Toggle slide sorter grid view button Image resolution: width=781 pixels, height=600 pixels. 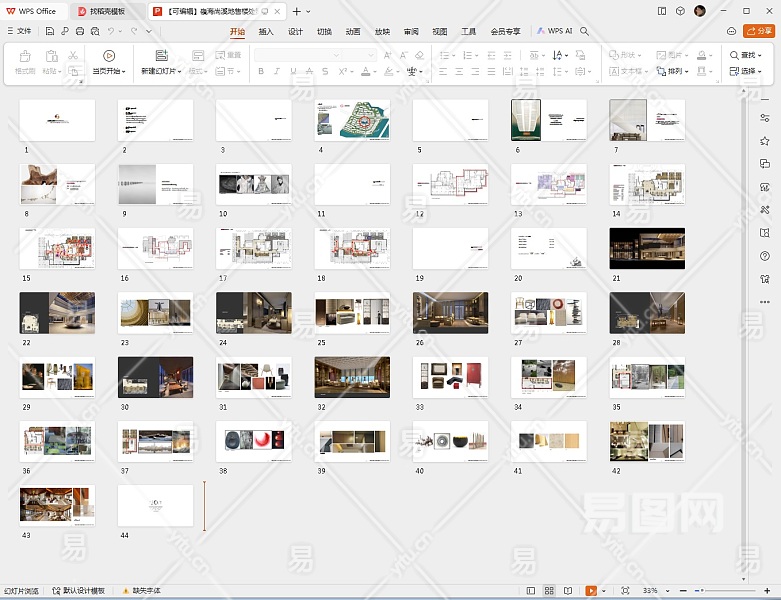pos(549,591)
